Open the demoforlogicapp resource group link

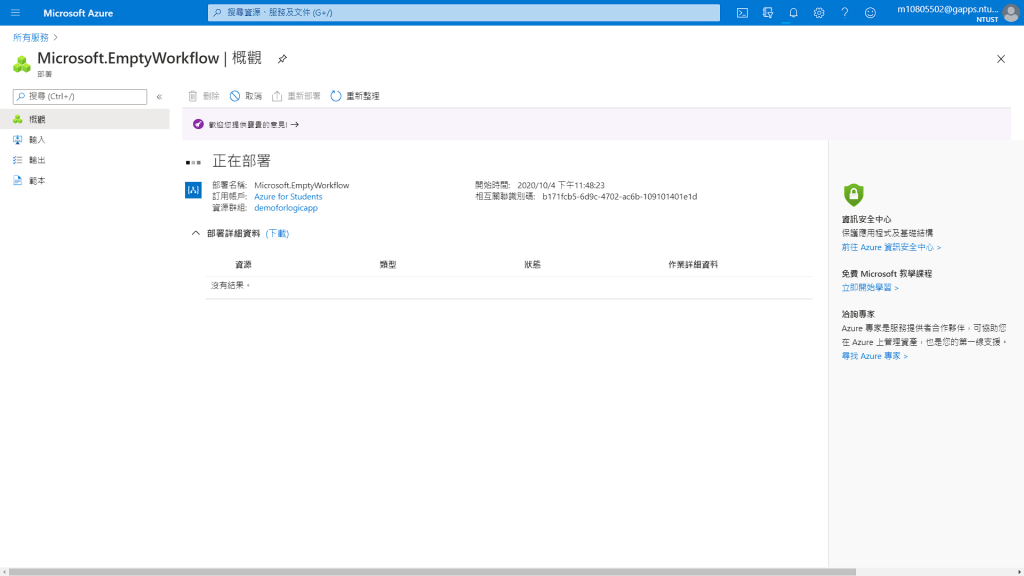pyautogui.click(x=286, y=208)
